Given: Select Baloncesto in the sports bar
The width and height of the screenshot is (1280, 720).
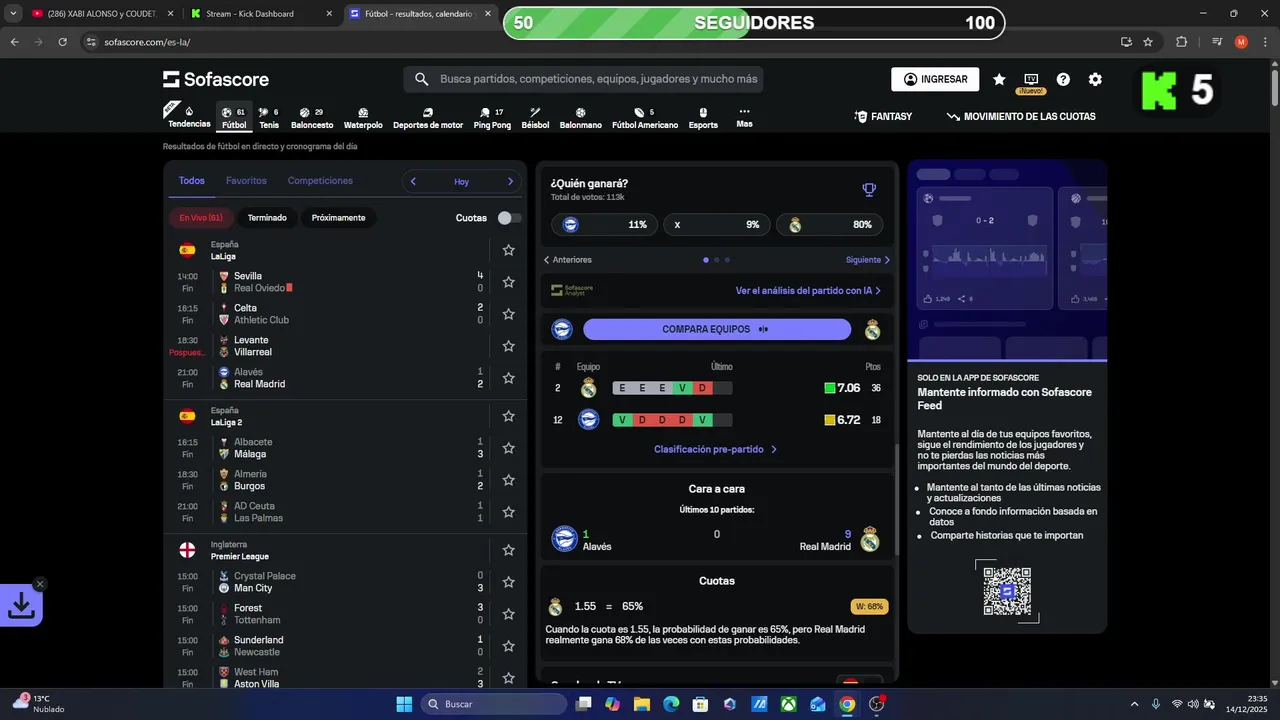Looking at the screenshot, I should [312, 118].
